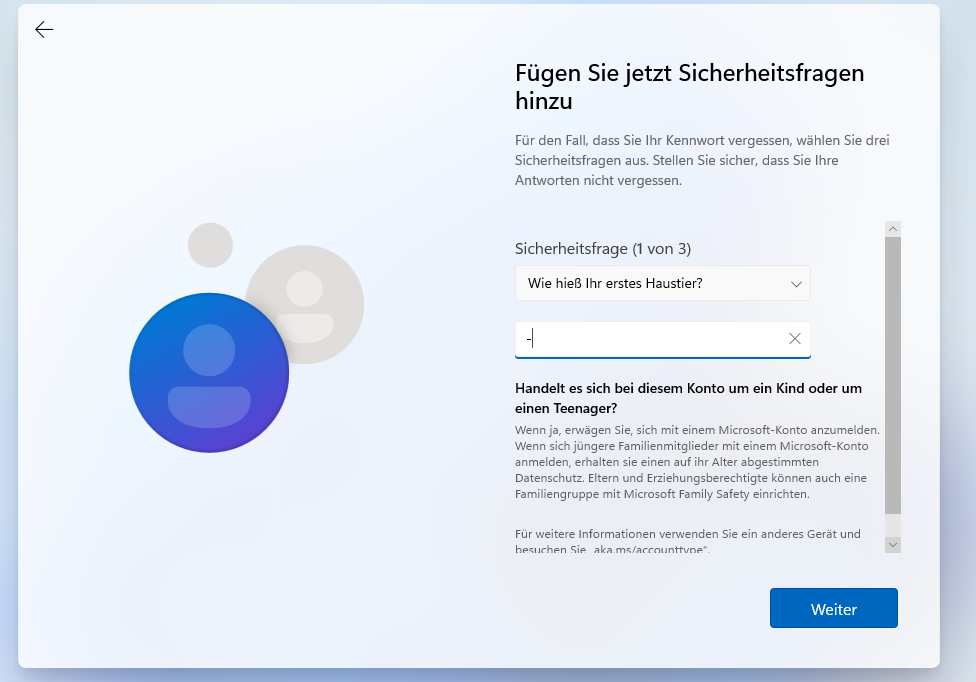Click the large blue avatar illustration
Screen dimensions: 976x682
pyautogui.click(x=208, y=372)
